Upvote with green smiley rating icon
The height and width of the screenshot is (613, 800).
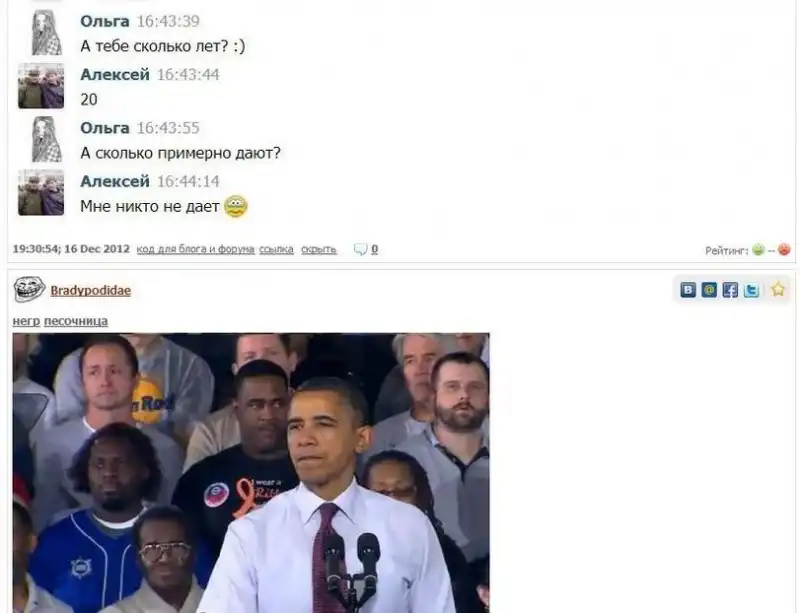point(758,250)
